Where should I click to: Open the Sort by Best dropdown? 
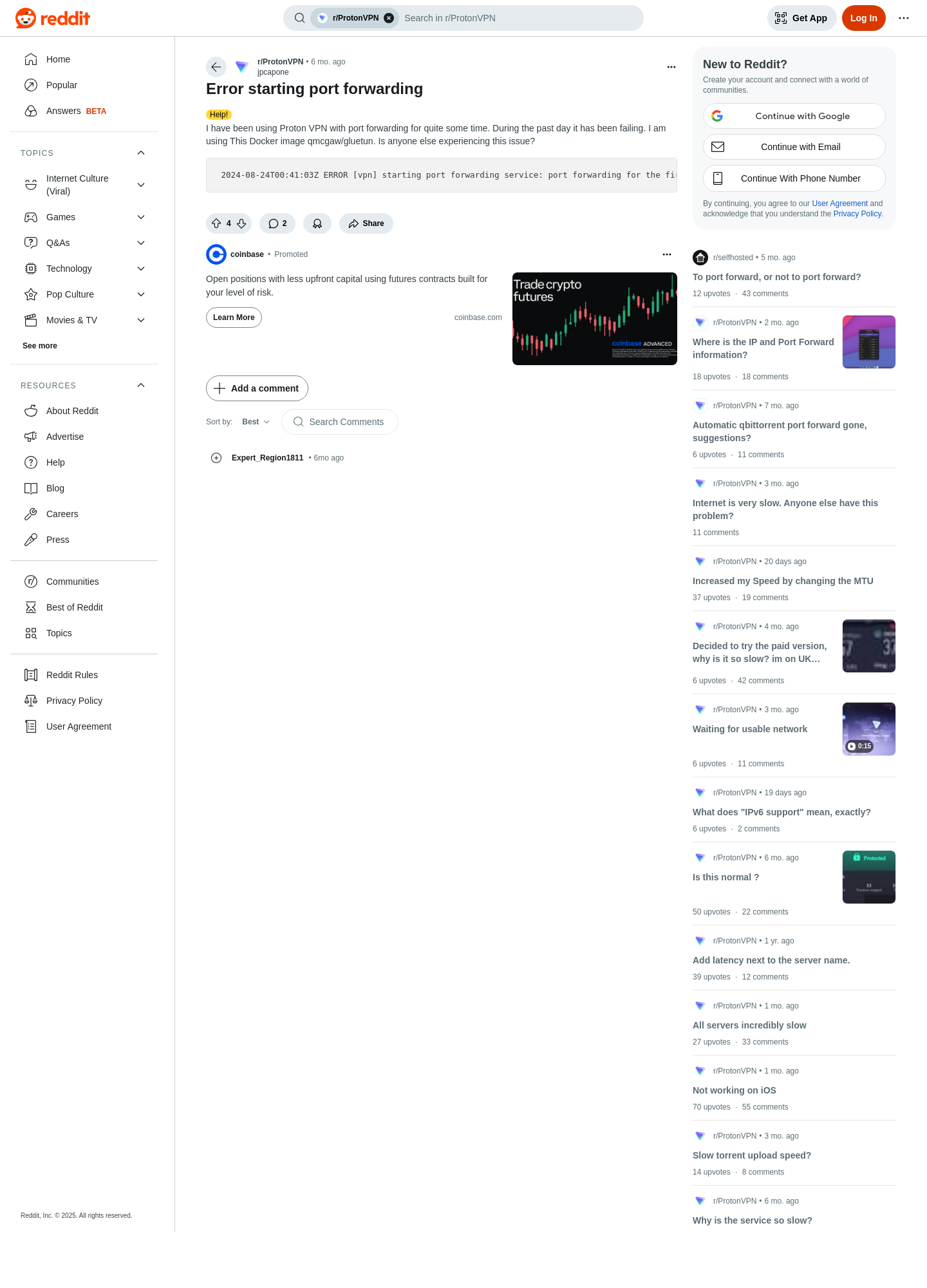[x=256, y=422]
